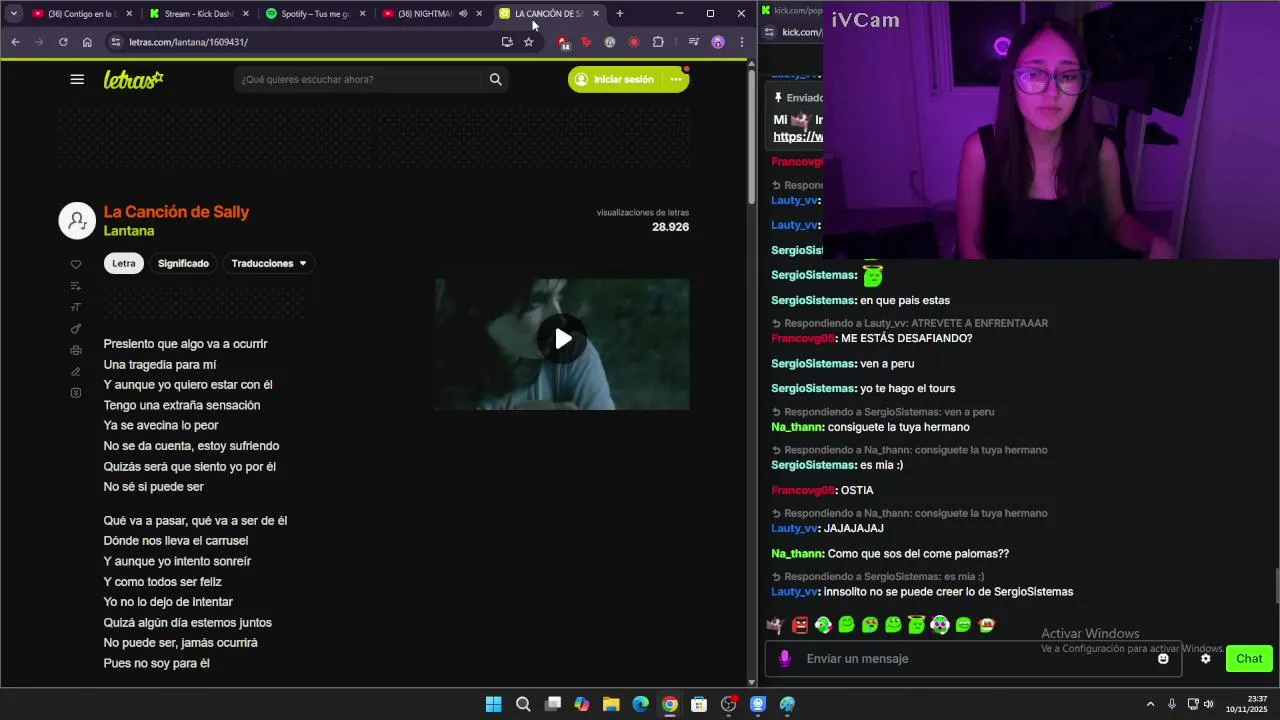Select the Letra tab
Viewport: 1280px width, 720px height.
coord(124,263)
